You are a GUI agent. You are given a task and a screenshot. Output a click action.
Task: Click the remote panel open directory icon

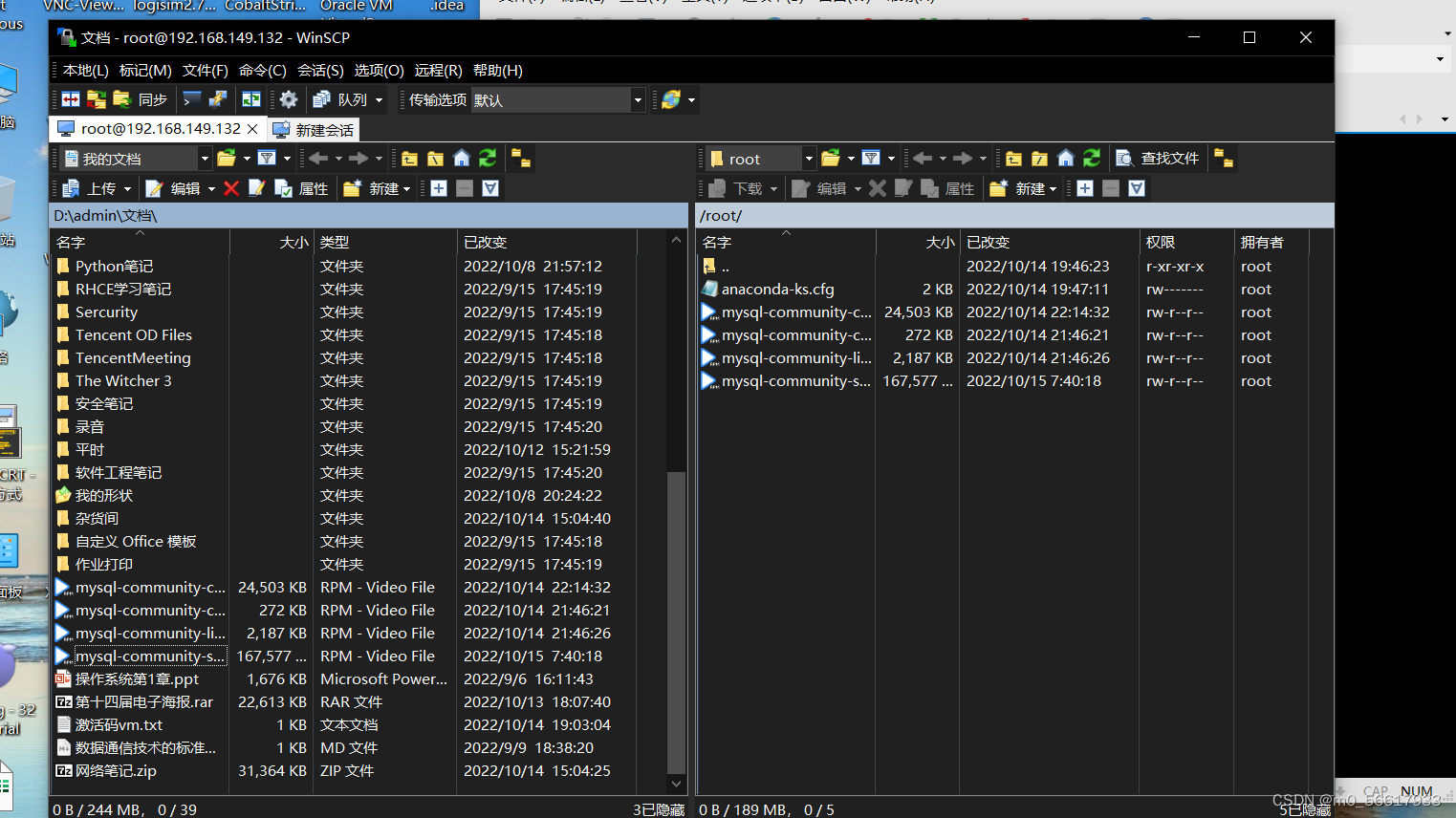point(831,159)
